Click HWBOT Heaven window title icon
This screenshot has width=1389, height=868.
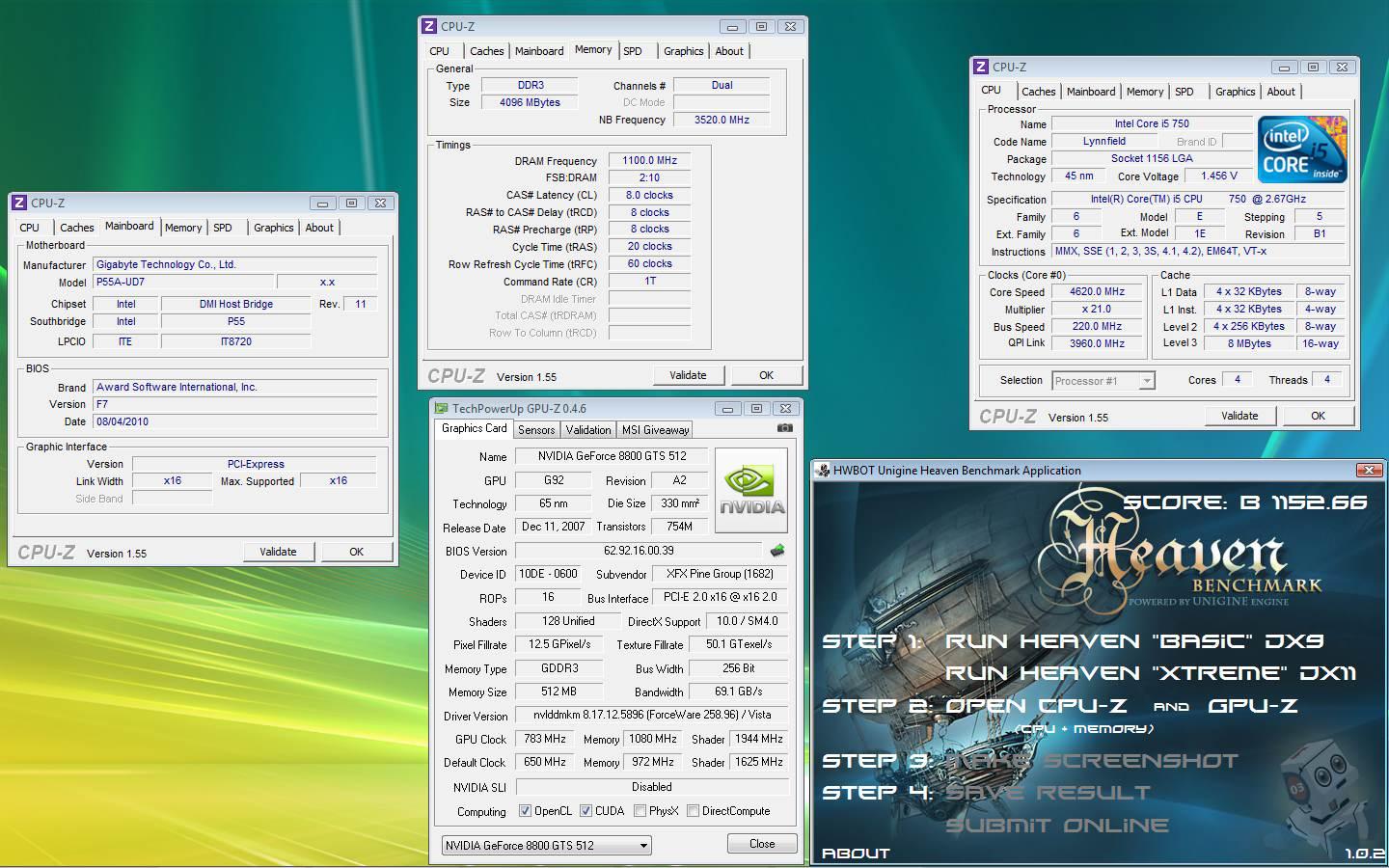click(823, 471)
